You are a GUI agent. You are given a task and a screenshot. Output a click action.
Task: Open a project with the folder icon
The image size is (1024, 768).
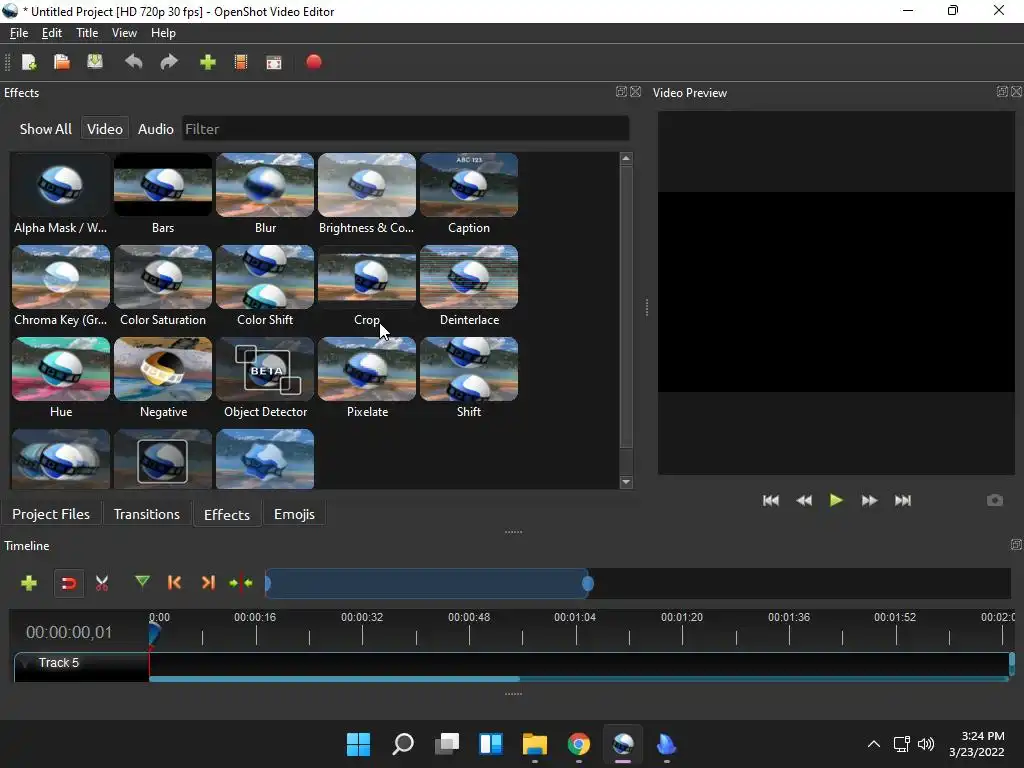[x=61, y=62]
